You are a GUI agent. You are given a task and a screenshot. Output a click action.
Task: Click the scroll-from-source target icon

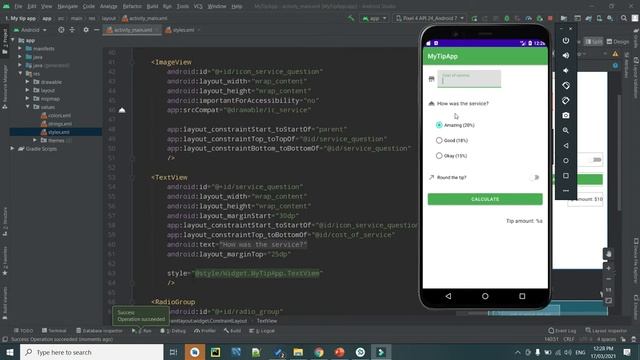(61, 30)
